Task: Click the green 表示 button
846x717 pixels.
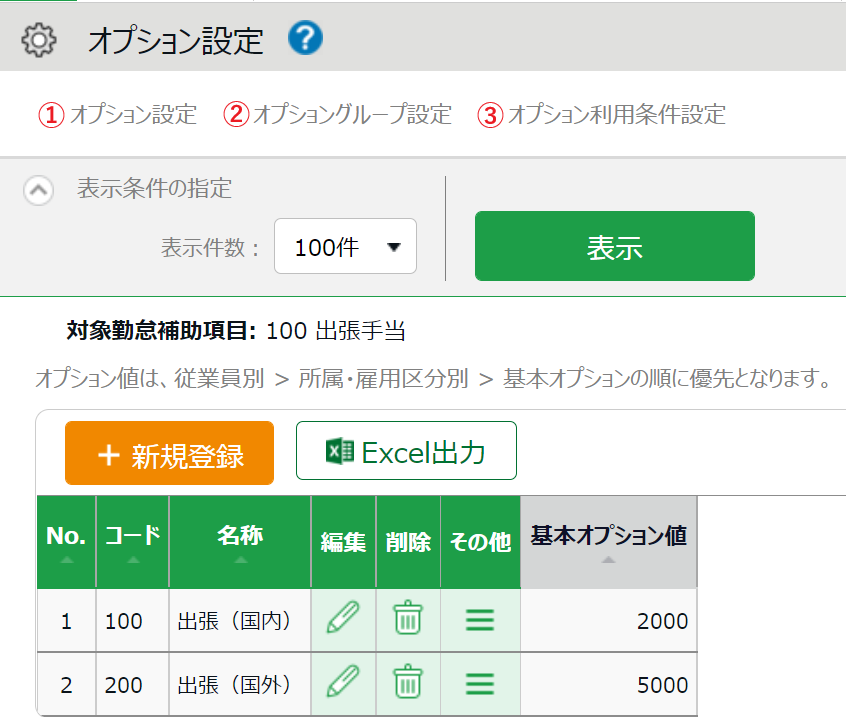Action: (615, 246)
